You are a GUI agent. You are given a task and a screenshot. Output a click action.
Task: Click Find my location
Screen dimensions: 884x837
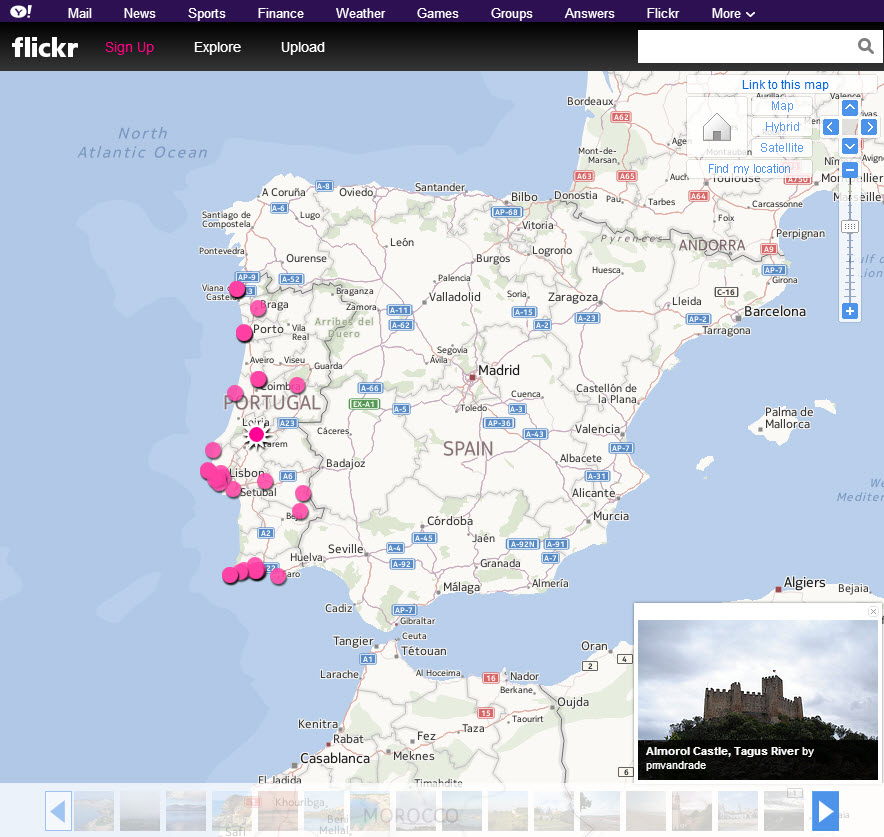(749, 169)
